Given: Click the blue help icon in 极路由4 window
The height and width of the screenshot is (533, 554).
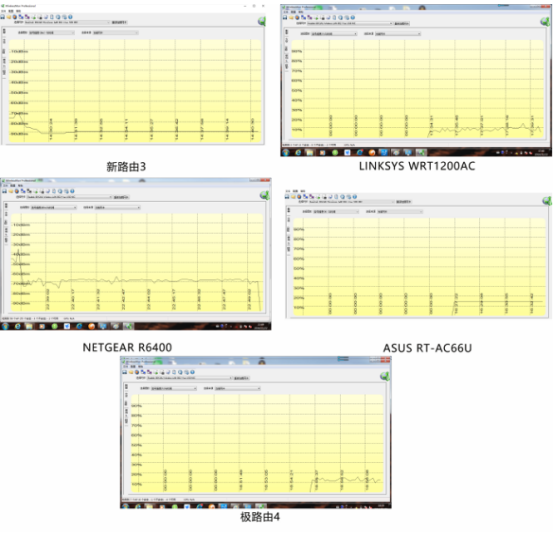Looking at the screenshot, I should coord(192,372).
